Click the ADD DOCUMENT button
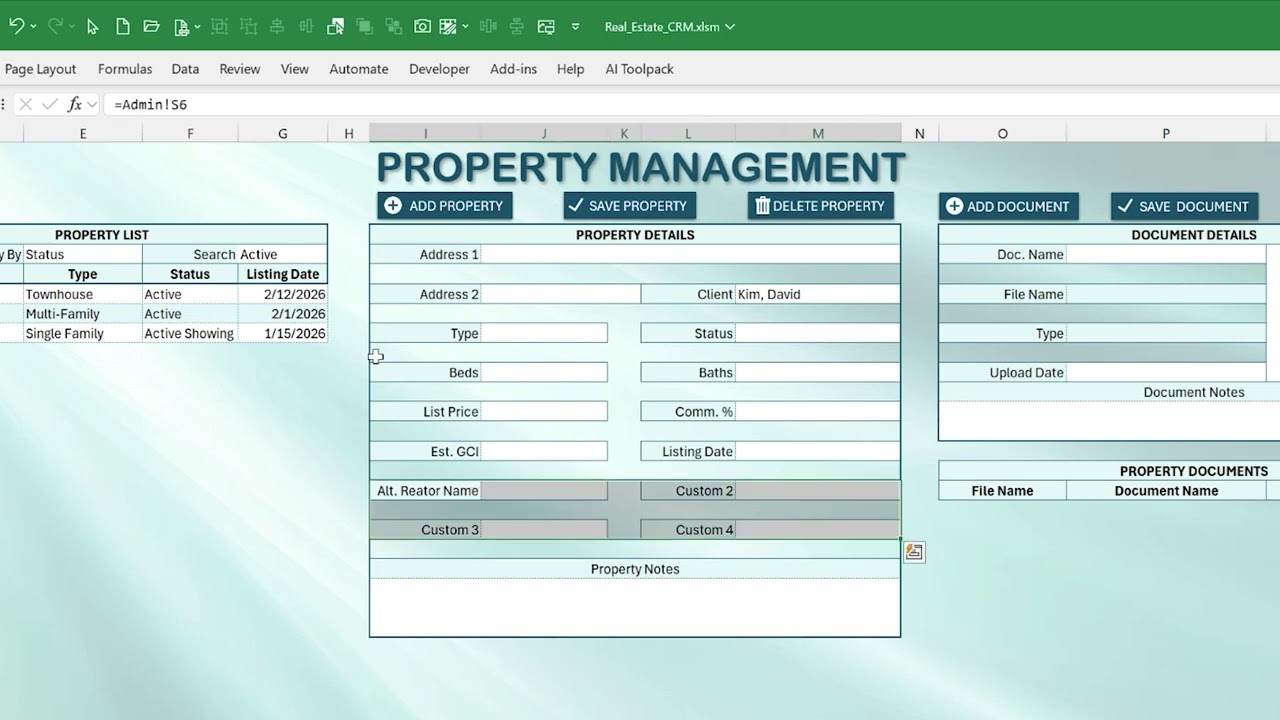Viewport: 1280px width, 720px height. (1008, 206)
